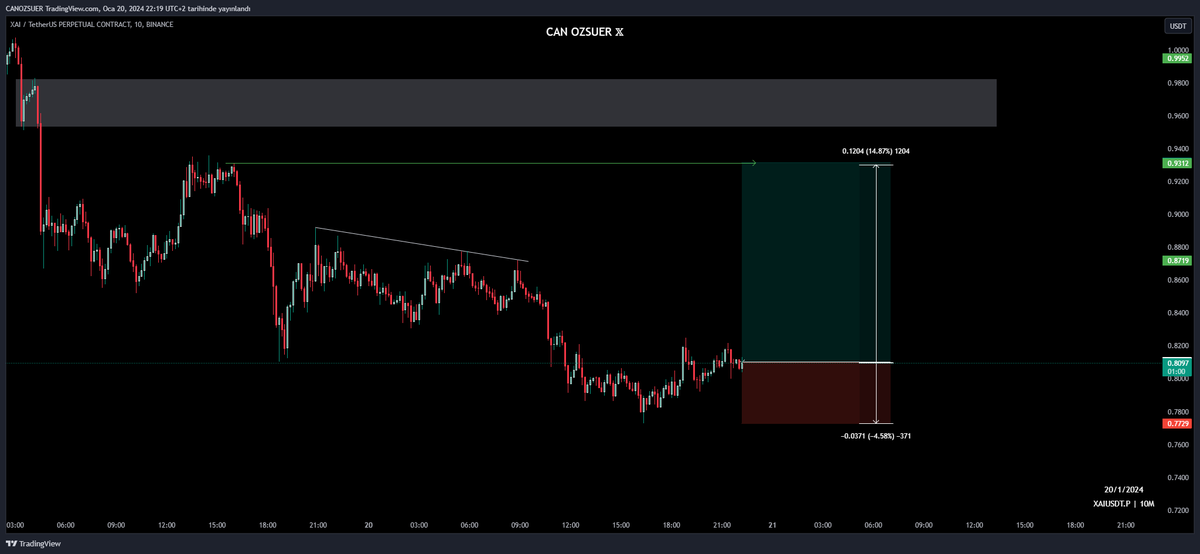Select the profit label 0.1204 (14.87%) 1204
This screenshot has height=554, width=1200.
click(876, 151)
